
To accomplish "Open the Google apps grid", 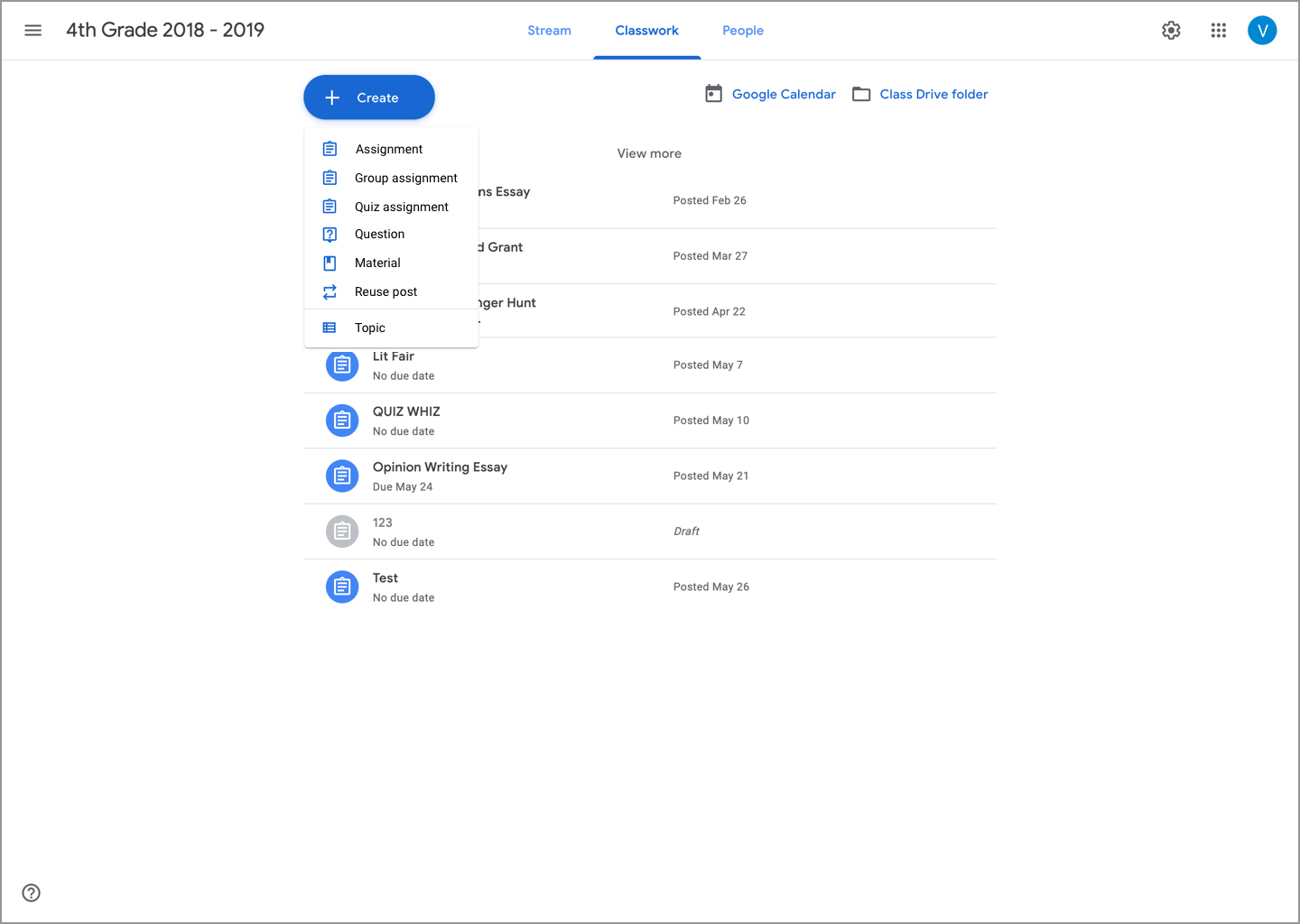I will coord(1218,31).
